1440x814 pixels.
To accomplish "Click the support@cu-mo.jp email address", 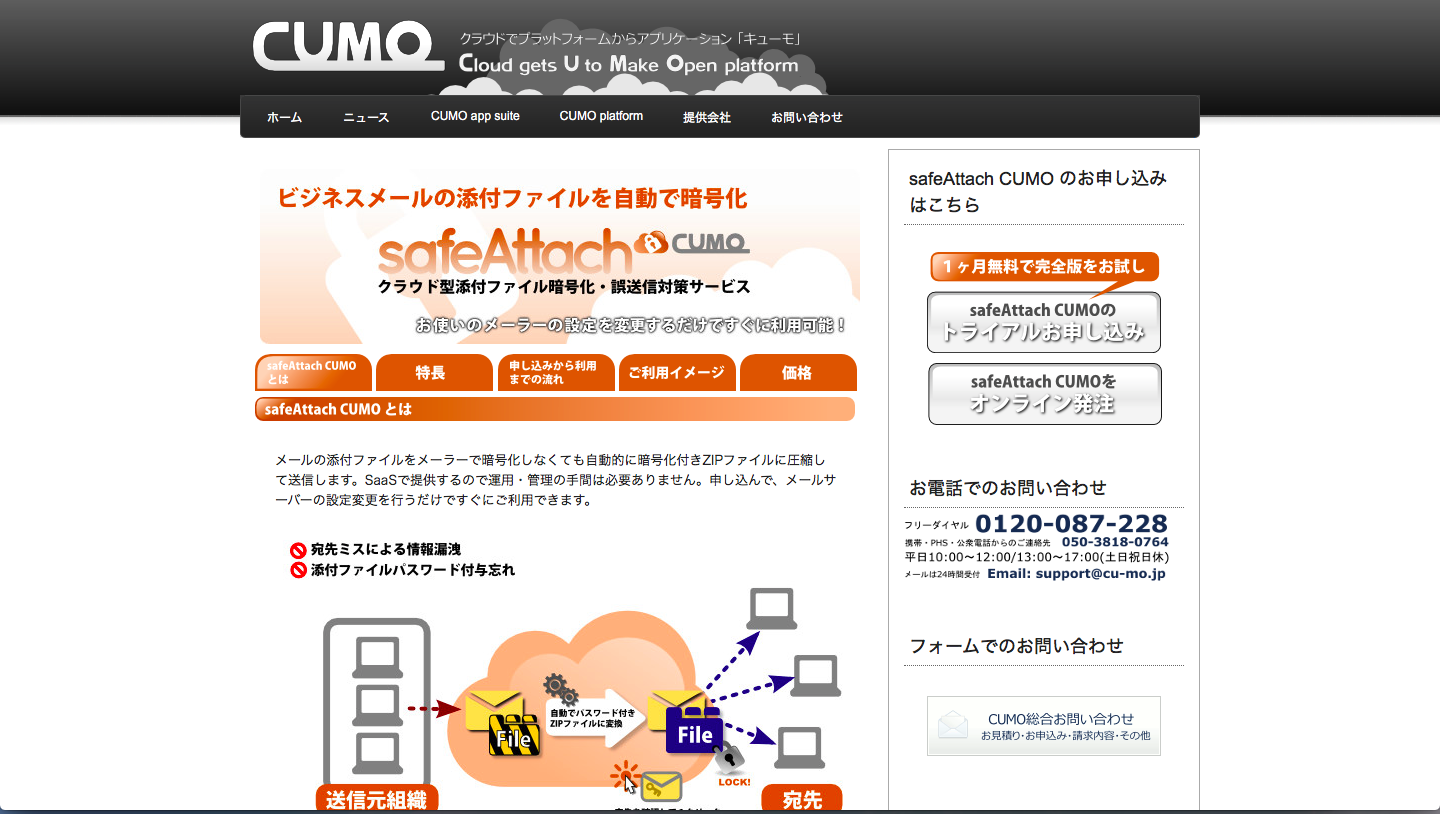I will [x=1076, y=574].
